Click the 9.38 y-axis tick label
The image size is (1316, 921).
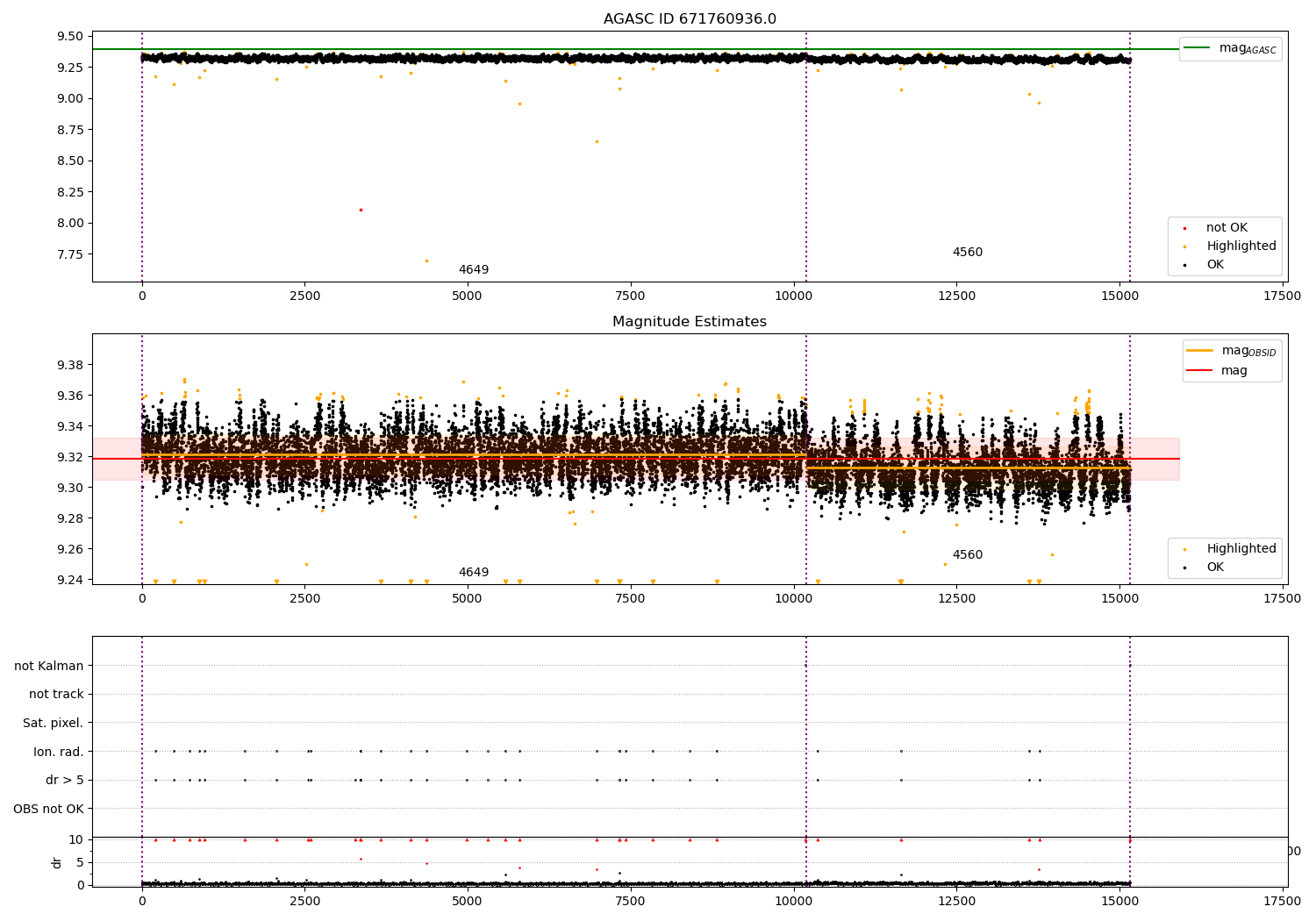click(x=70, y=365)
